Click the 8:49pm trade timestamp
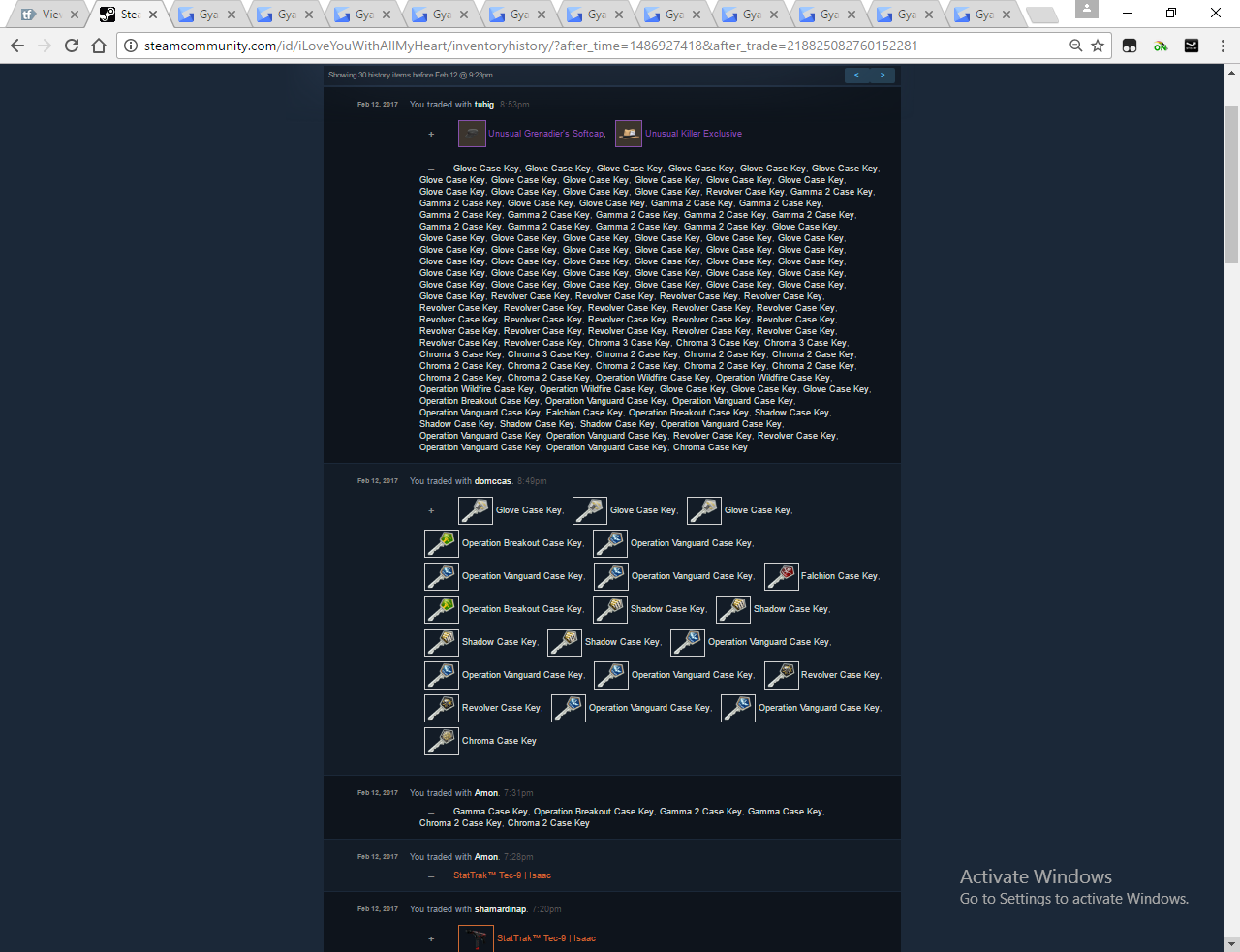Screen dimensions: 1240x952 [532, 481]
